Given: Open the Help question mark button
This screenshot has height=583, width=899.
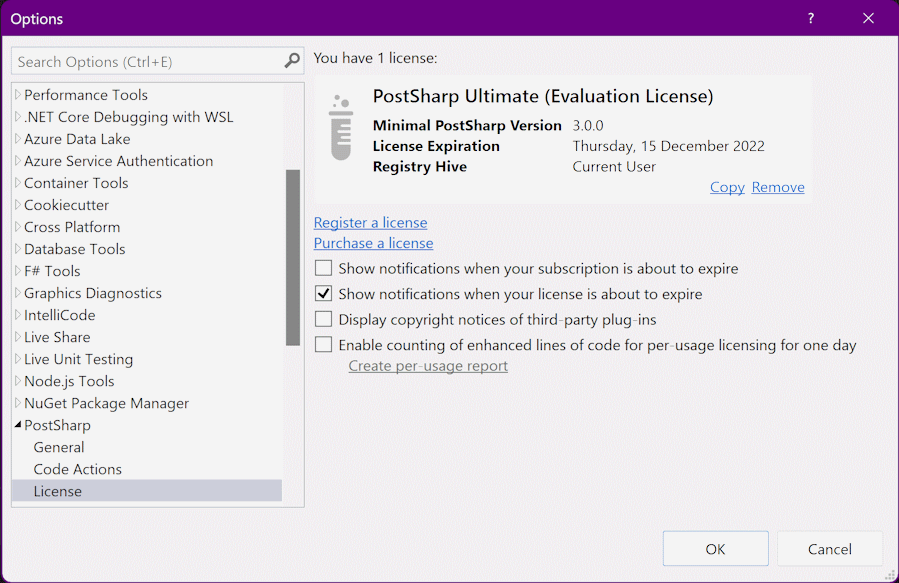Looking at the screenshot, I should 811,18.
